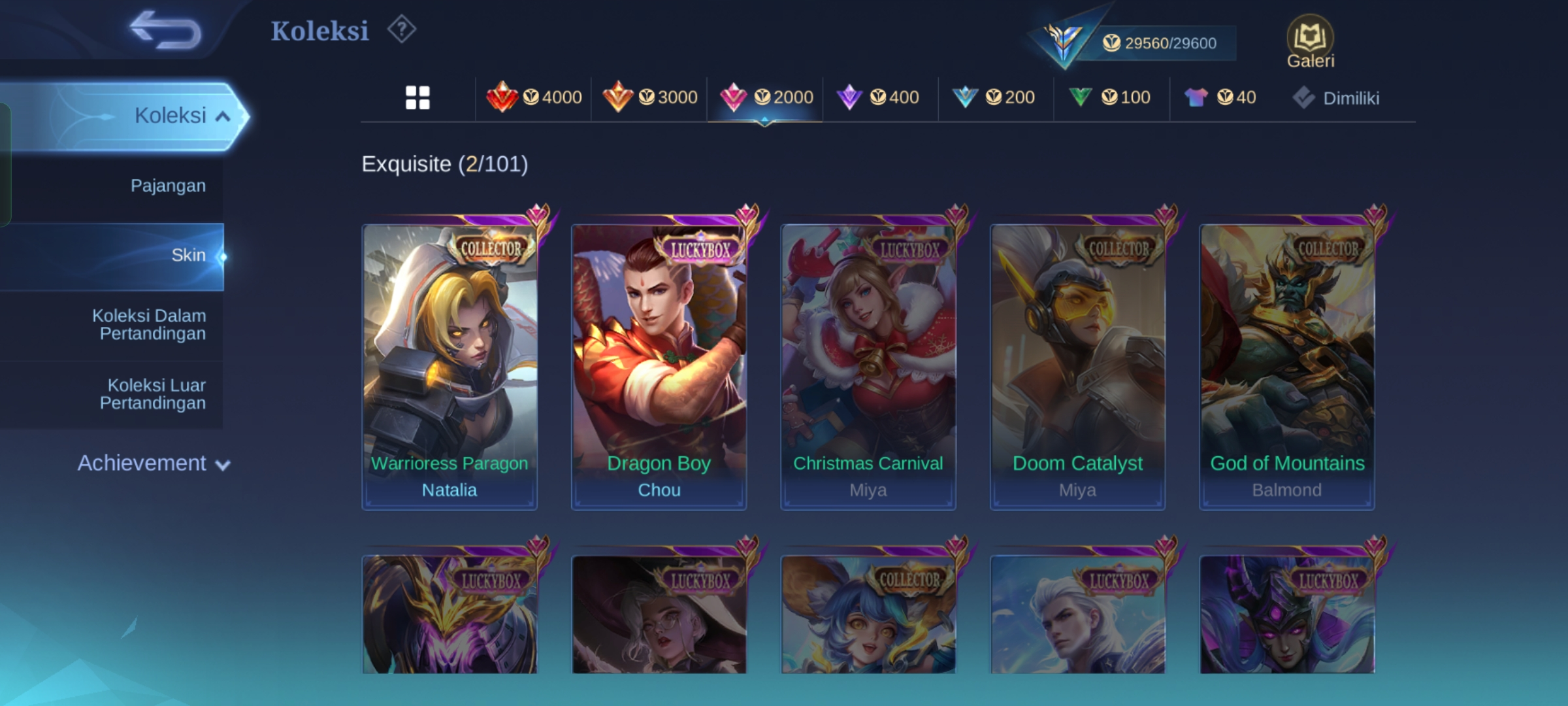Open the Galeri icon

click(x=1310, y=42)
